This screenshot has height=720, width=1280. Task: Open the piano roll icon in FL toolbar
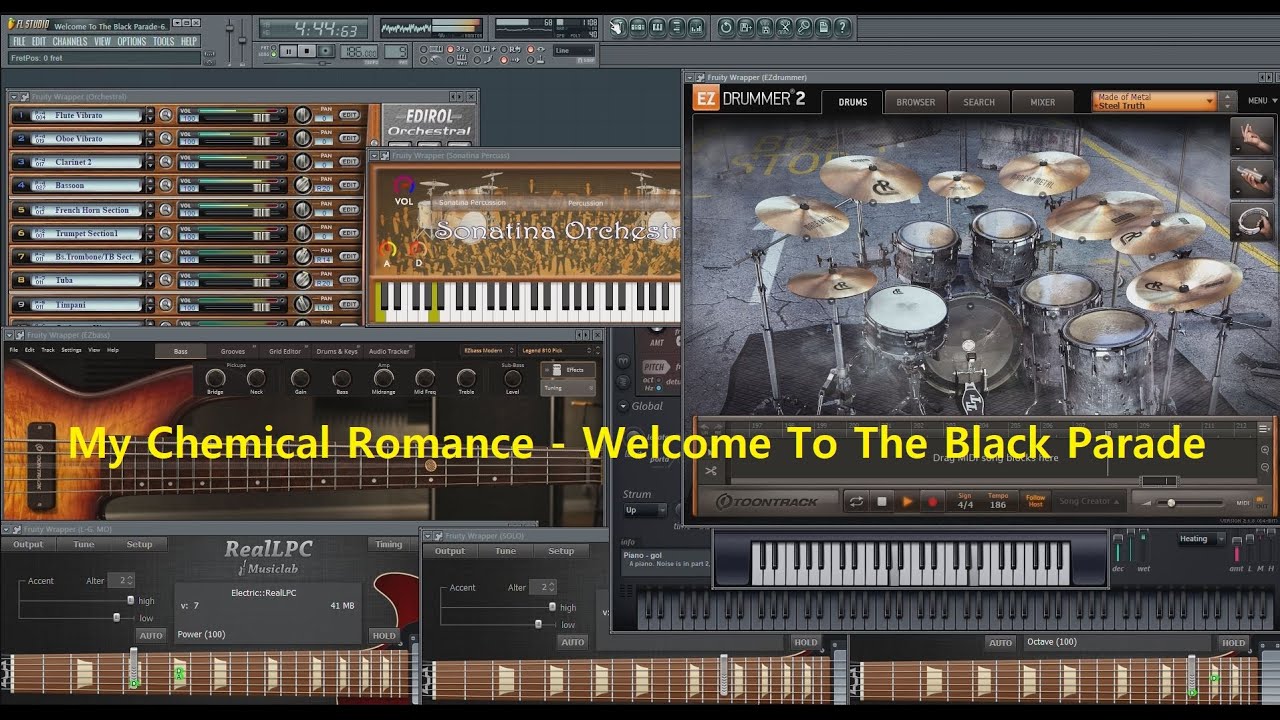pyautogui.click(x=657, y=26)
